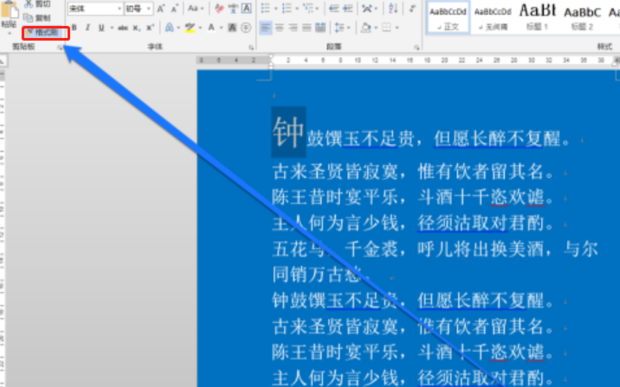620x387 pixels.
Task: Toggle bold formatting
Action: point(74,28)
